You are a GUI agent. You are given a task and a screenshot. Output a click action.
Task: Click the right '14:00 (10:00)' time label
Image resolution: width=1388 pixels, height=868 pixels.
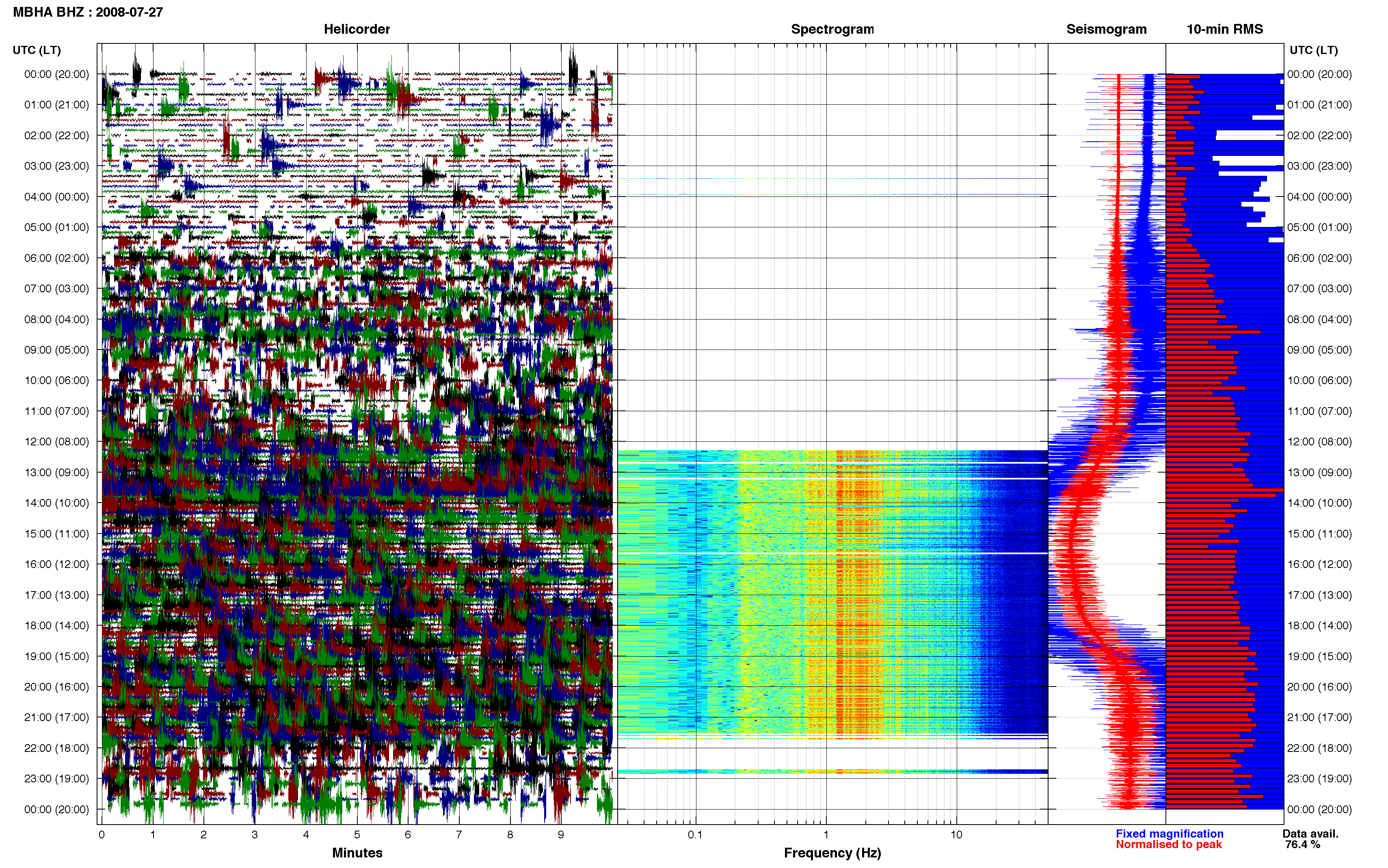(x=1319, y=503)
